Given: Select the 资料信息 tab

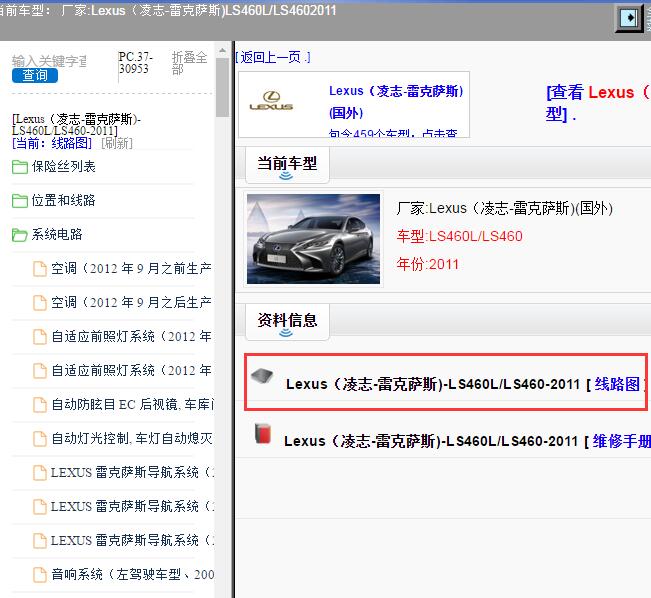Looking at the screenshot, I should click(287, 322).
